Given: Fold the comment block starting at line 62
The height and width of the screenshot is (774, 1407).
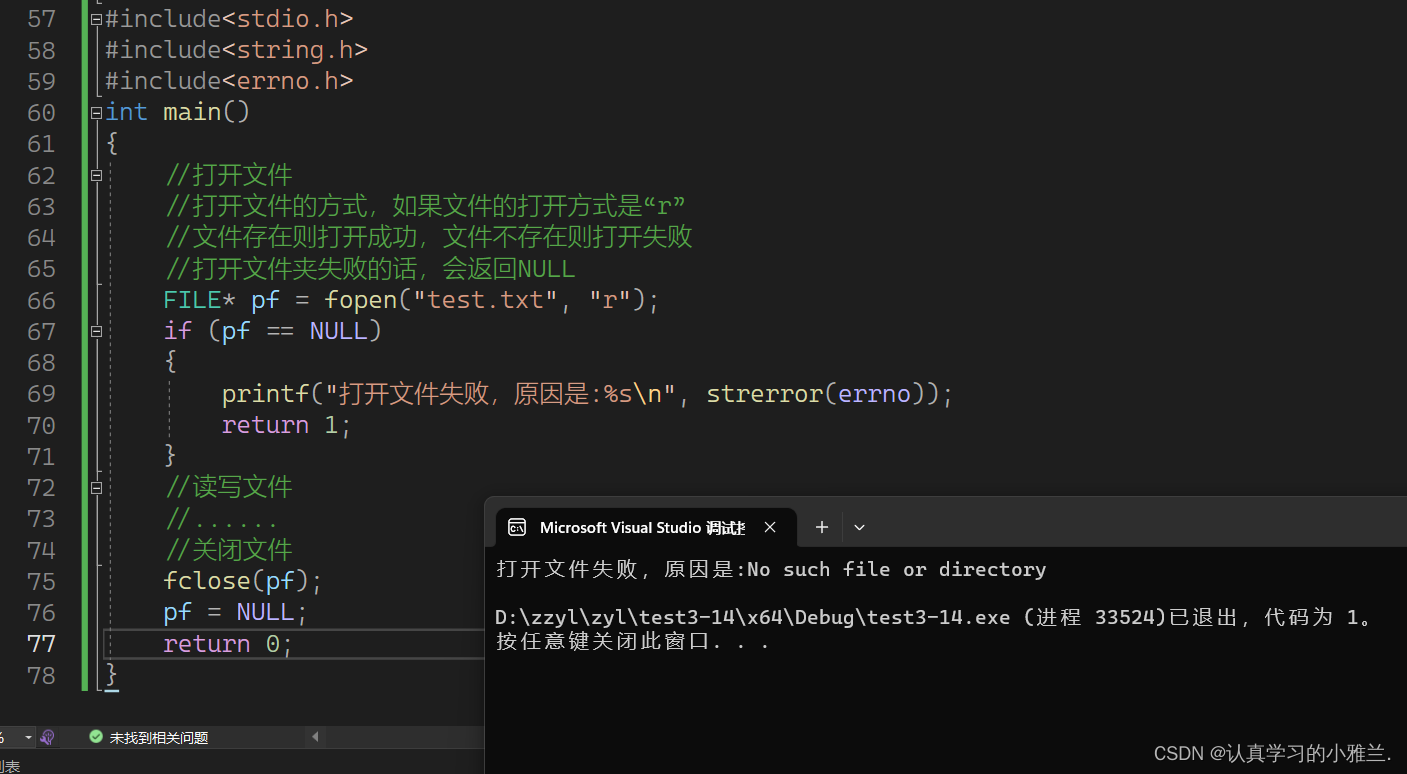Looking at the screenshot, I should point(96,176).
